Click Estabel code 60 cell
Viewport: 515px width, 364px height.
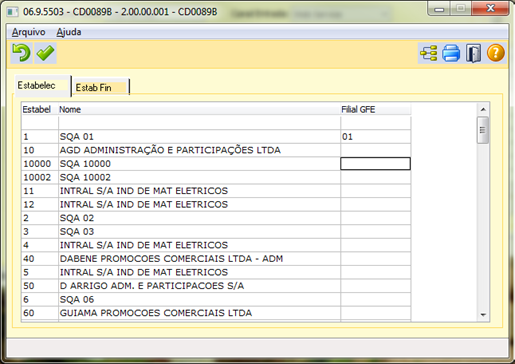(40, 313)
